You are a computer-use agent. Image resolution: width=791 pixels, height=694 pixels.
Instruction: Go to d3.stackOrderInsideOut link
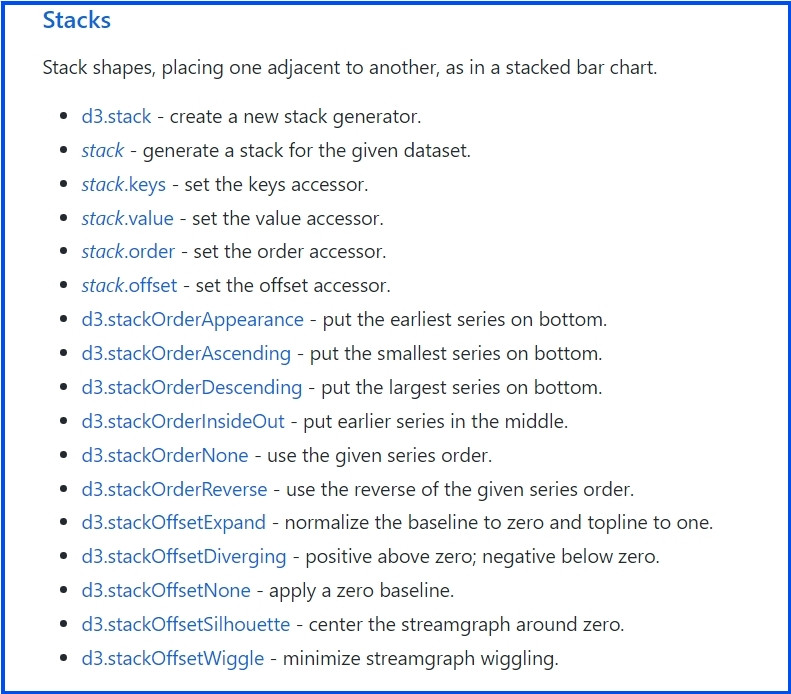click(x=183, y=421)
